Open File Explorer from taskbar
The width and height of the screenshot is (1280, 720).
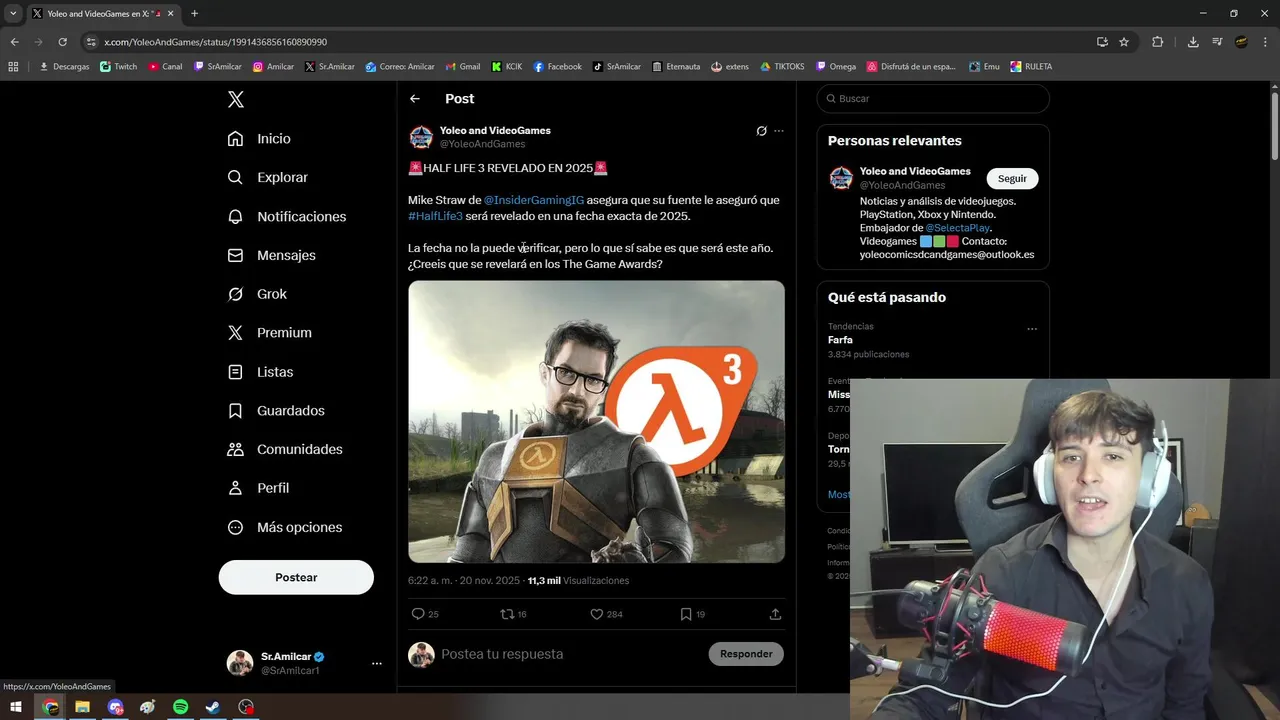[83, 707]
